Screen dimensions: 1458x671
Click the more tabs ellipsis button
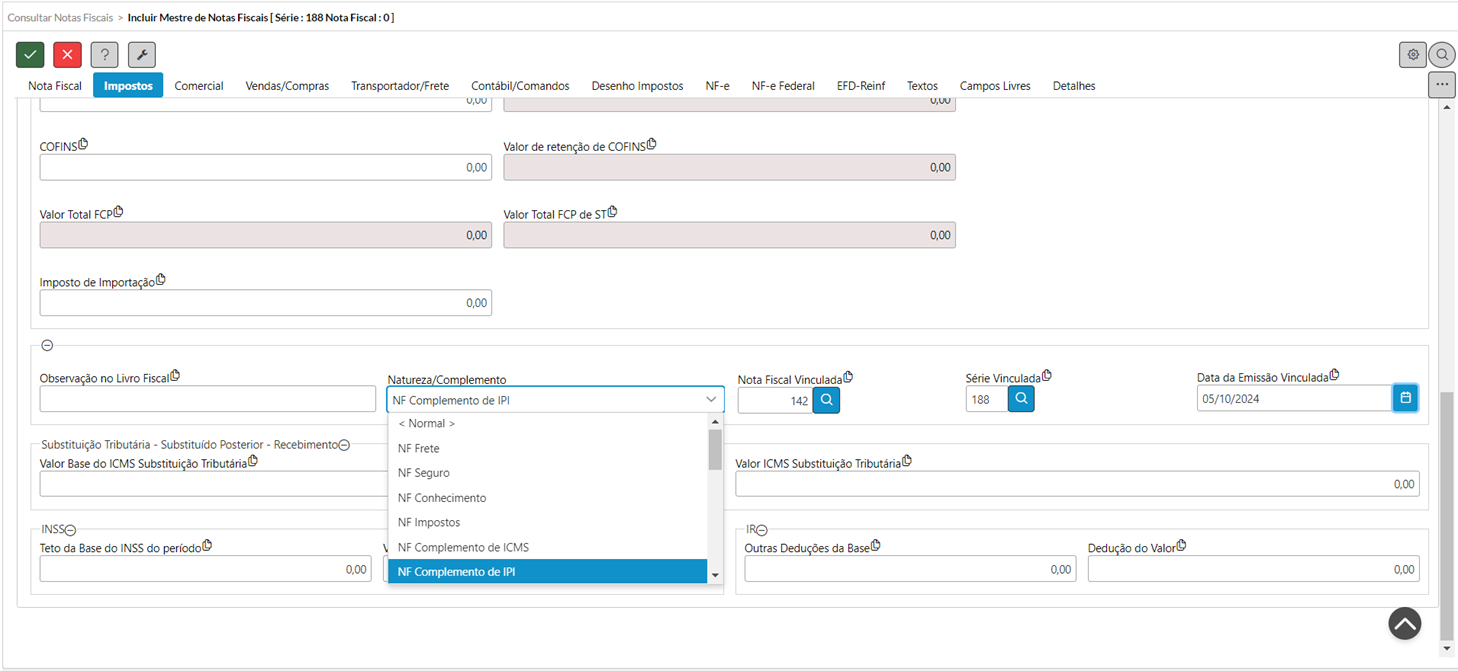coord(1441,85)
